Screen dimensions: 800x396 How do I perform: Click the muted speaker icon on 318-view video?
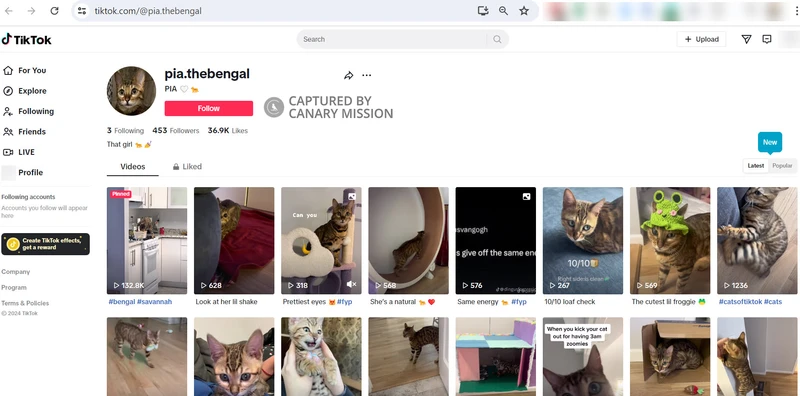pyautogui.click(x=352, y=284)
